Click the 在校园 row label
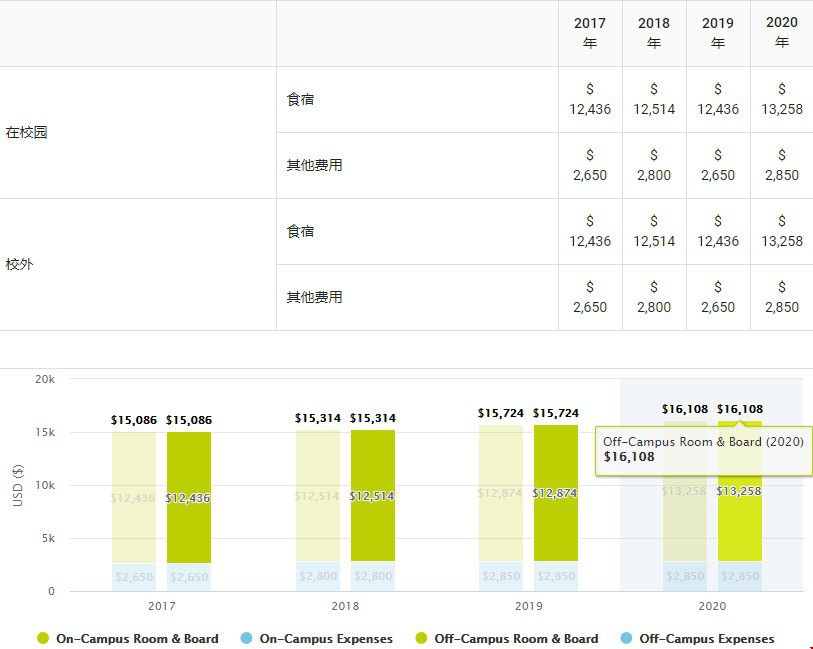 [x=27, y=133]
